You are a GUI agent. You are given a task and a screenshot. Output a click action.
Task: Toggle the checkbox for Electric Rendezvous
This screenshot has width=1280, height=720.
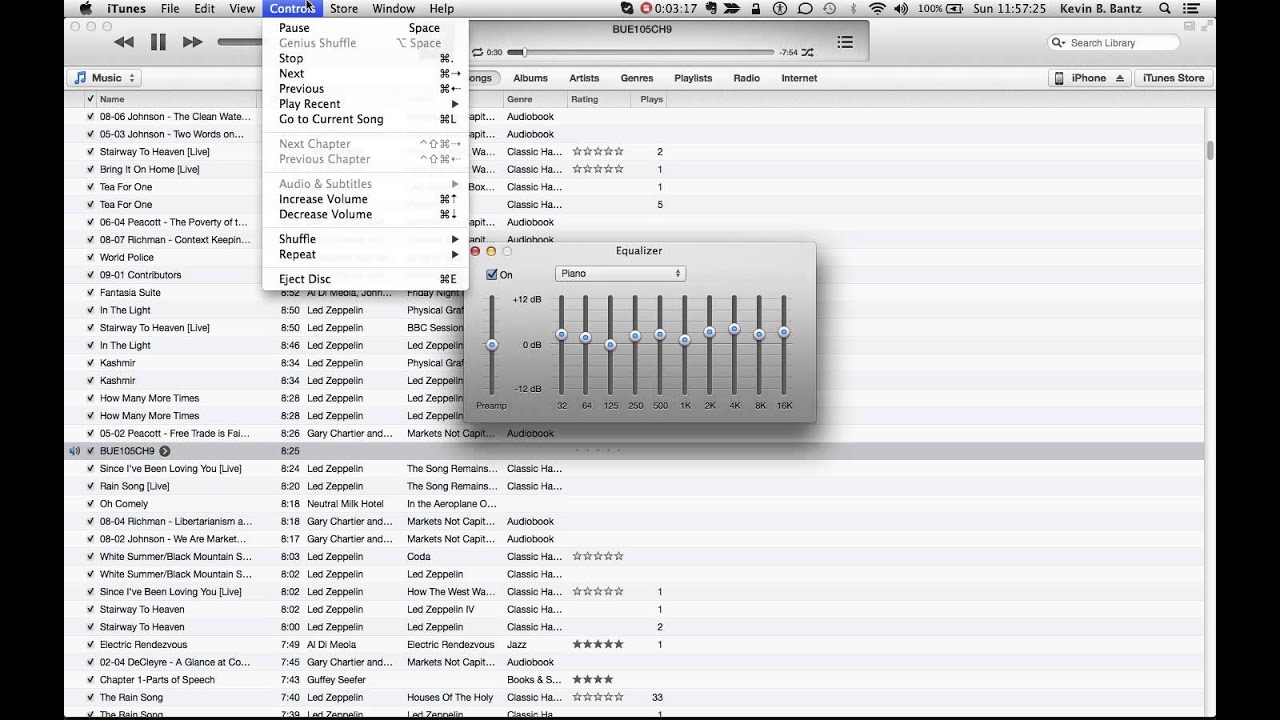point(90,644)
